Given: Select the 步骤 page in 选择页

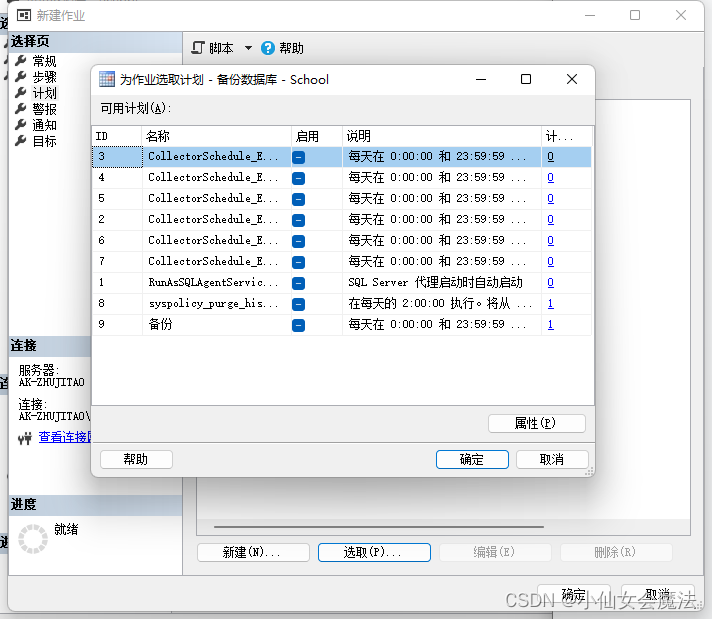Looking at the screenshot, I should (44, 77).
